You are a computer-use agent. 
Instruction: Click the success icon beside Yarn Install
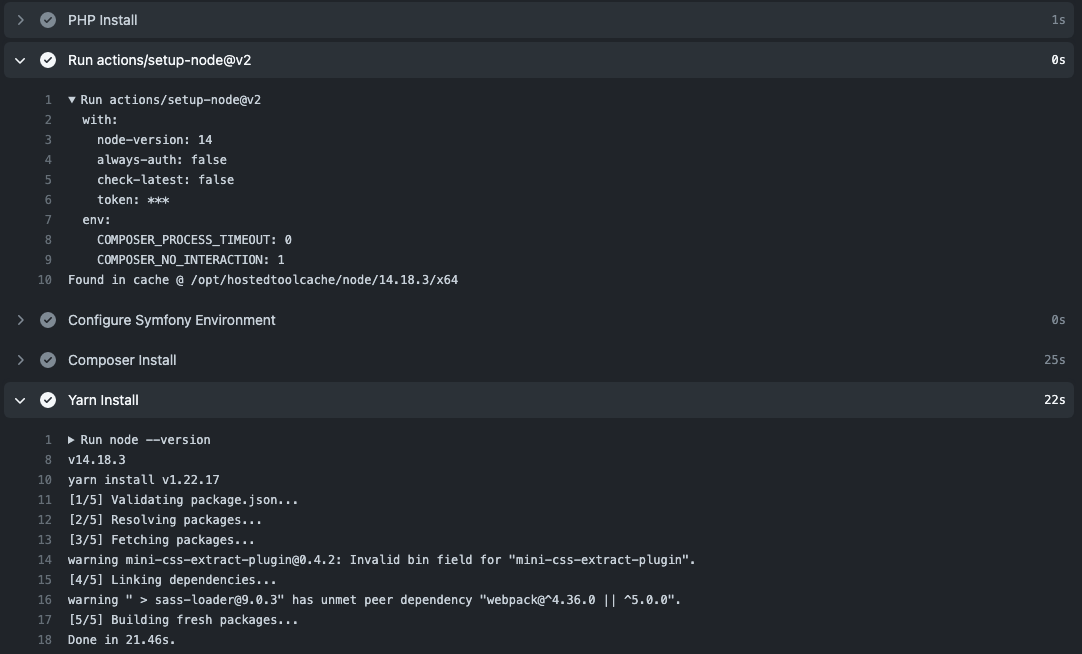point(48,400)
